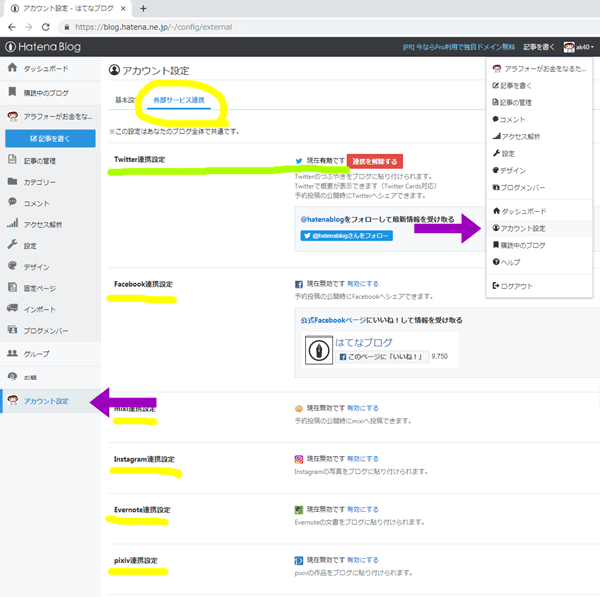Choose 購読中のブログ in the dropdown menu
The height and width of the screenshot is (597, 600).
point(539,245)
